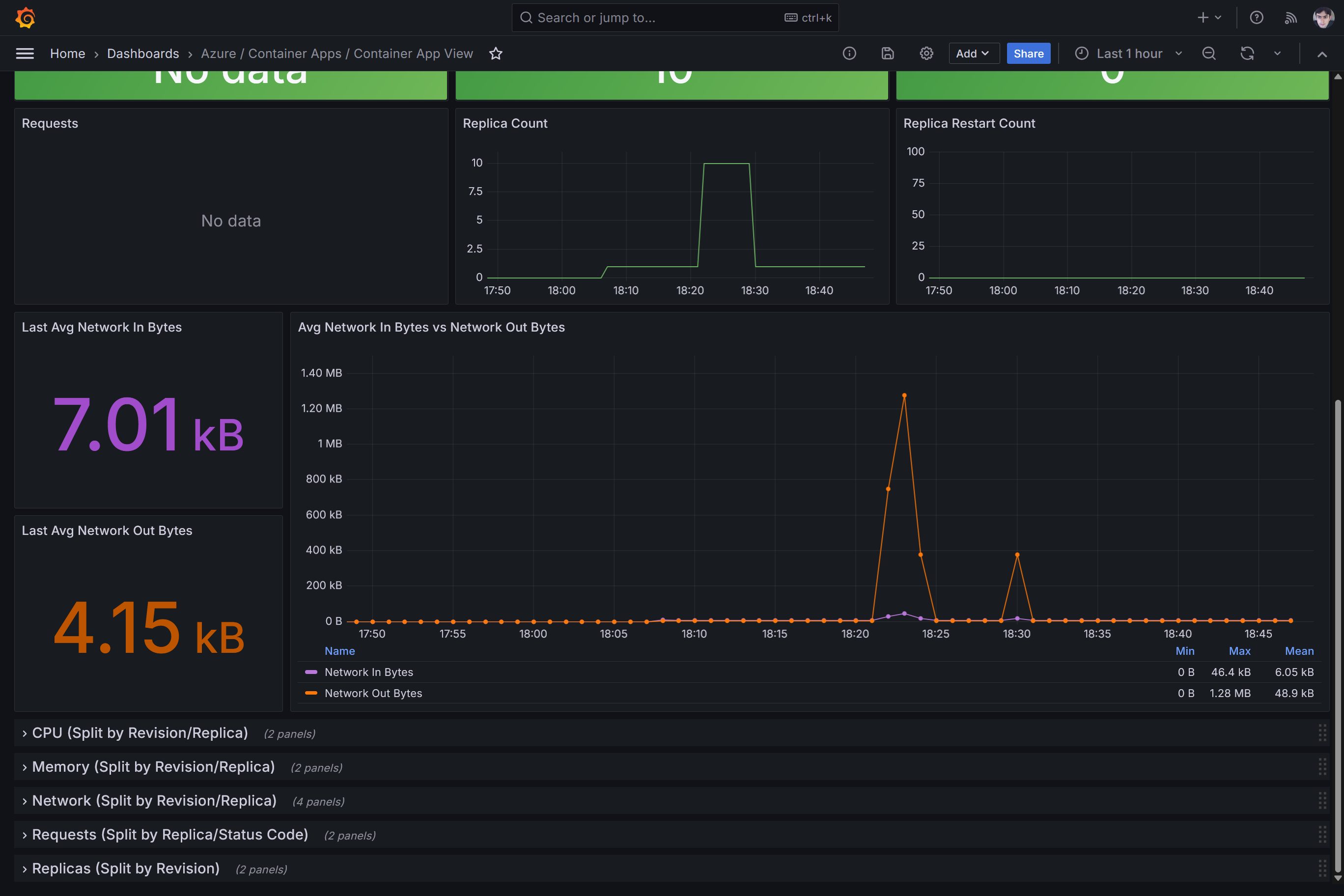Open dashboard settings gear
1344x896 pixels.
(926, 54)
